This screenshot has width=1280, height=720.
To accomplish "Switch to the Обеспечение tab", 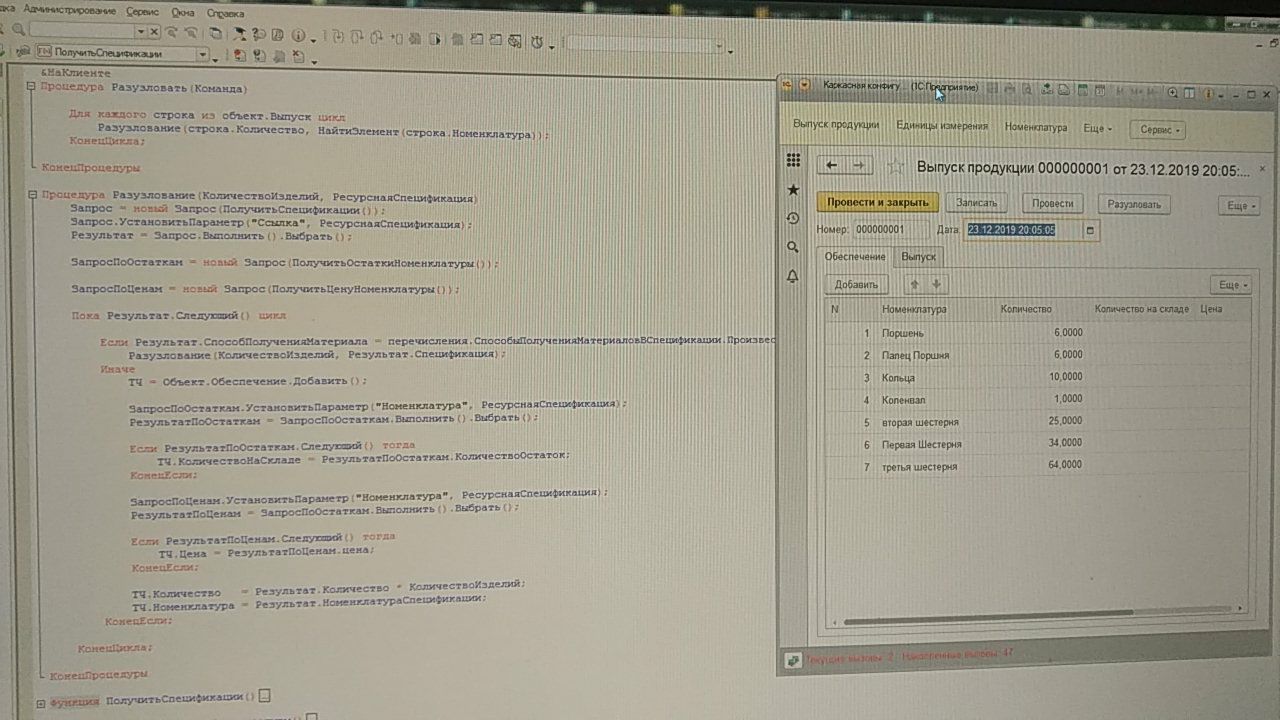I will pos(854,257).
